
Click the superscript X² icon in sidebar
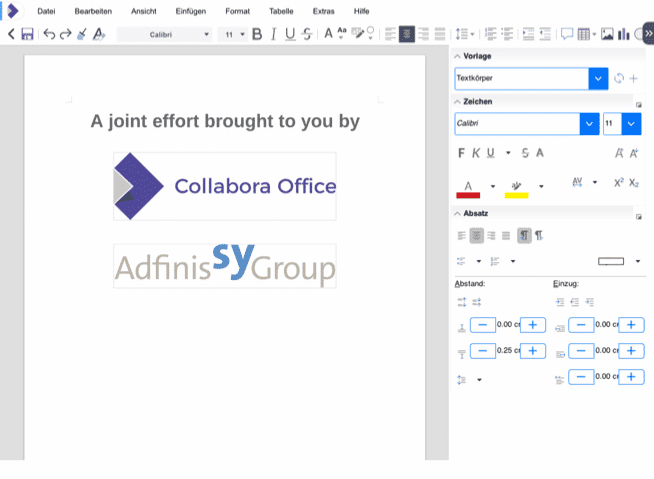coord(619,182)
